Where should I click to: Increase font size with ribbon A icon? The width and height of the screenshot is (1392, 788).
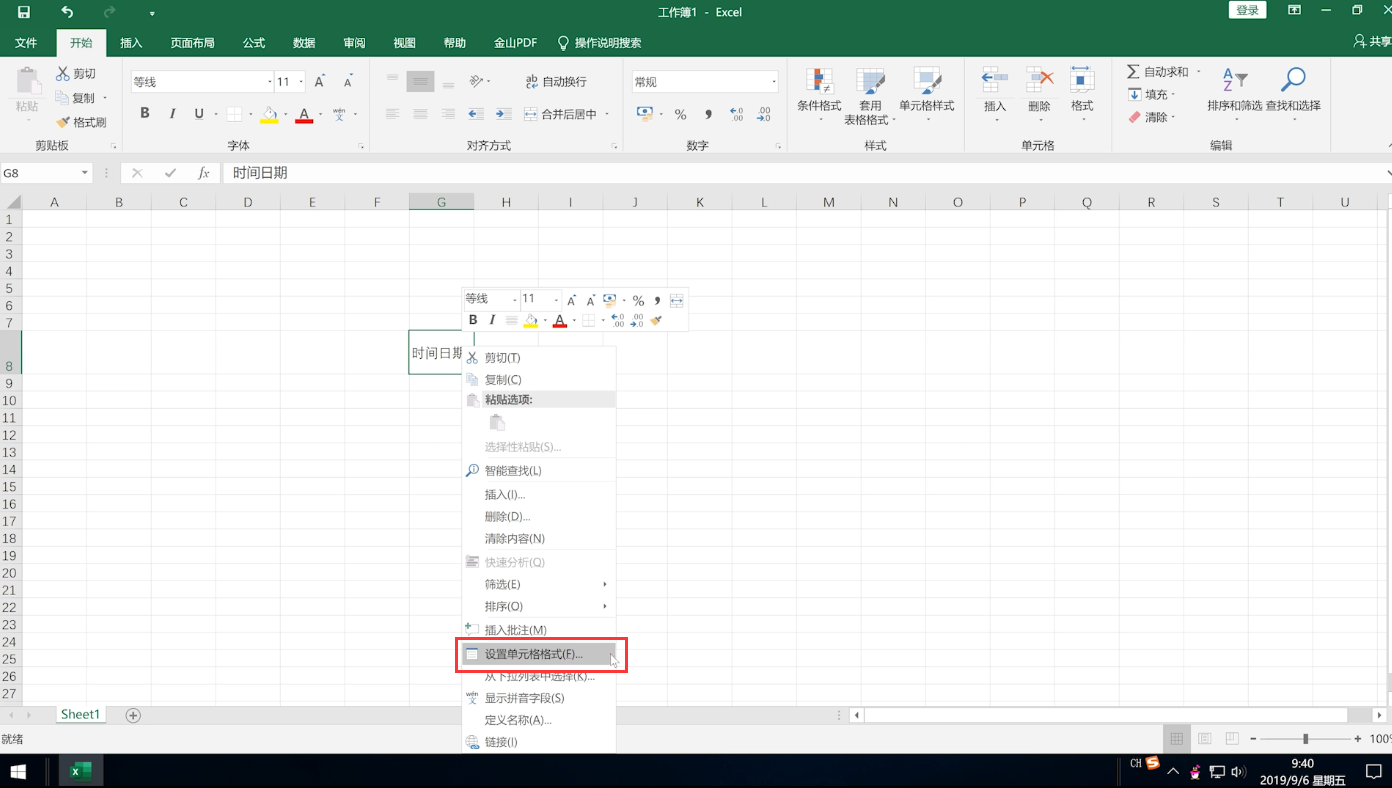[x=320, y=82]
